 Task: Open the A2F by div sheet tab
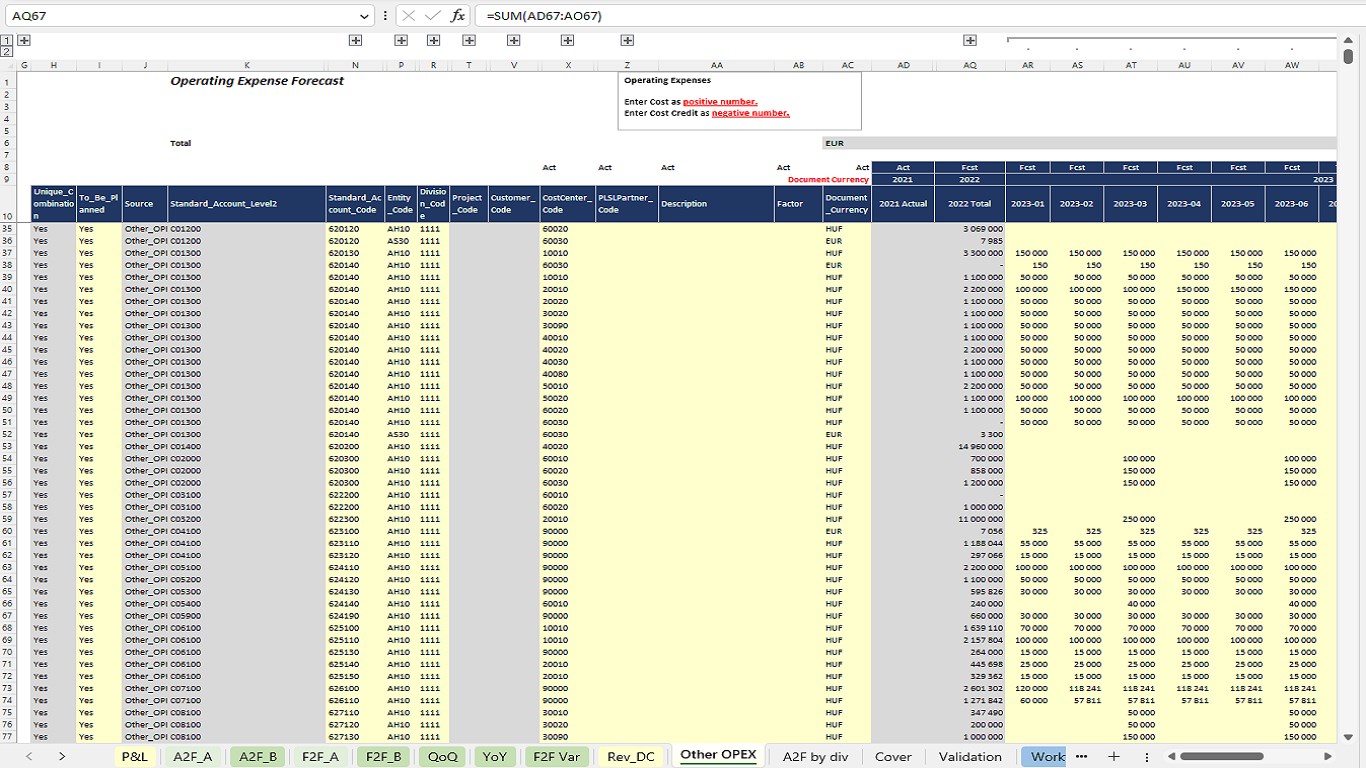coord(816,756)
